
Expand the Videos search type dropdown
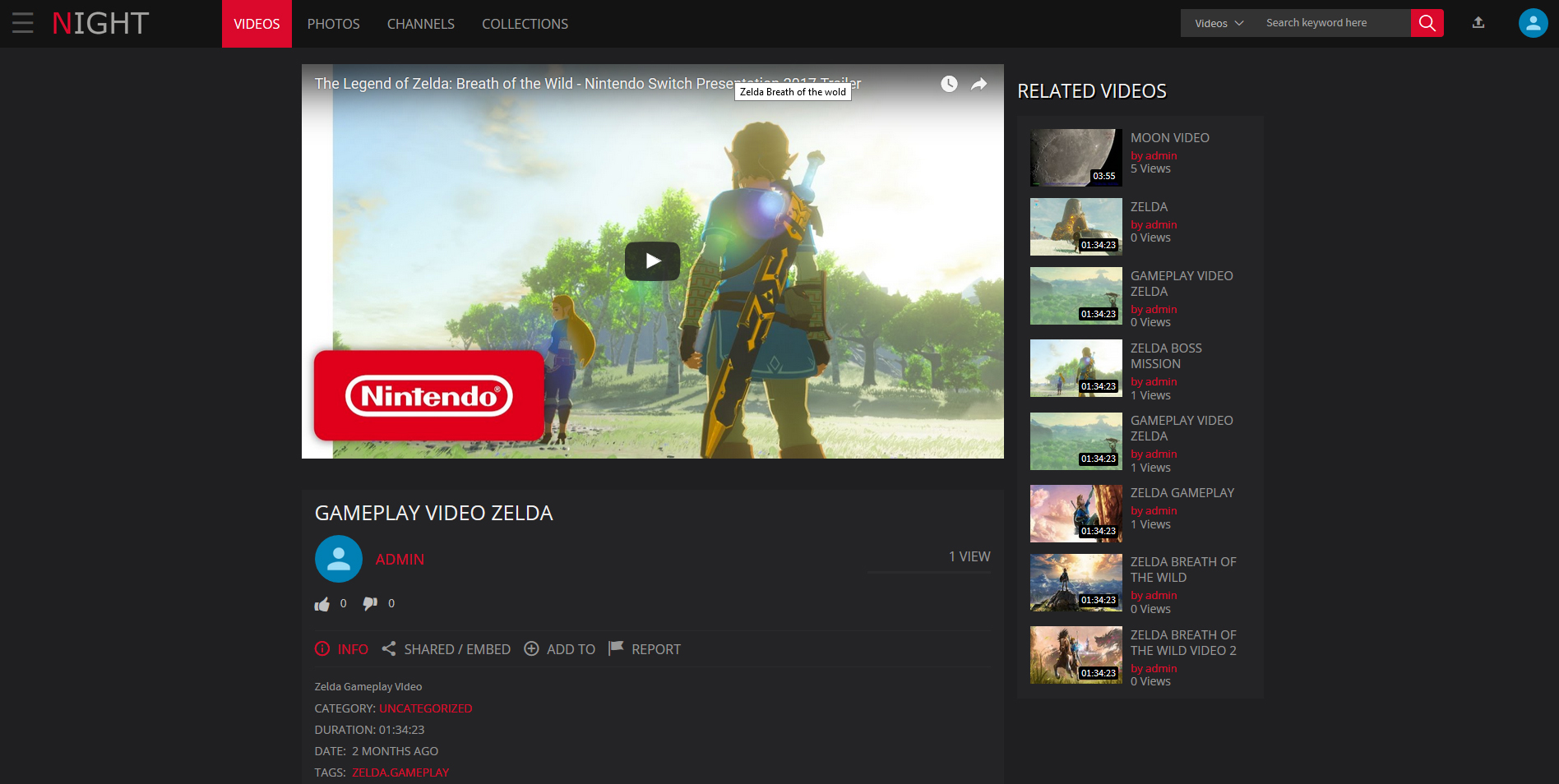pos(1219,23)
